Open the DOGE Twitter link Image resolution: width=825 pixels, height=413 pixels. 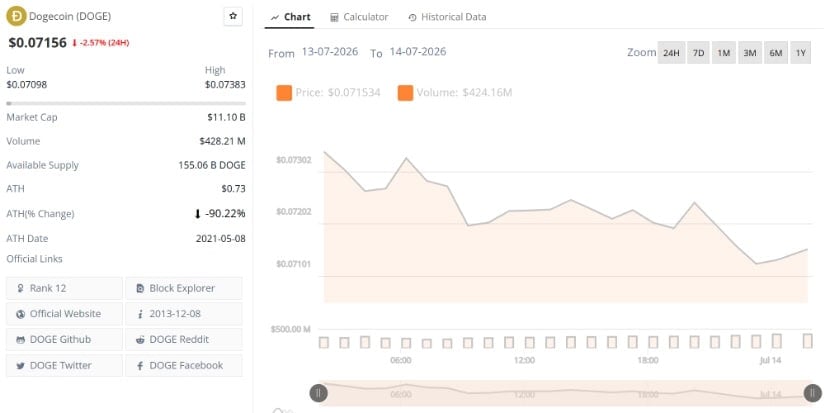click(64, 365)
